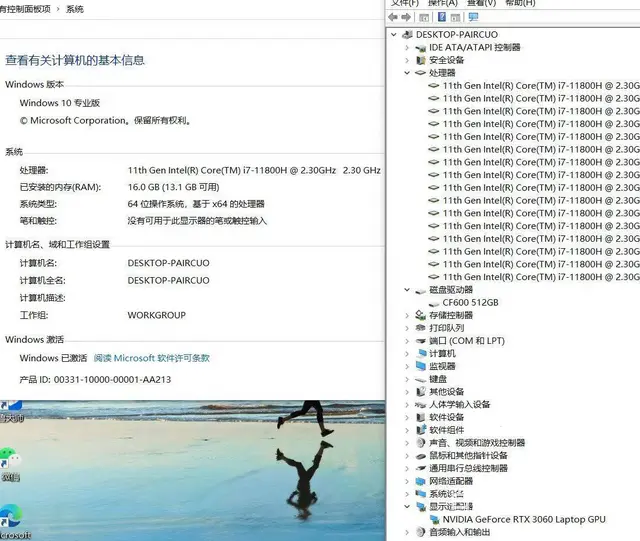Click the Forward arrow in Device Manager toolbar
Viewport: 640px width, 541px height.
[x=406, y=17]
